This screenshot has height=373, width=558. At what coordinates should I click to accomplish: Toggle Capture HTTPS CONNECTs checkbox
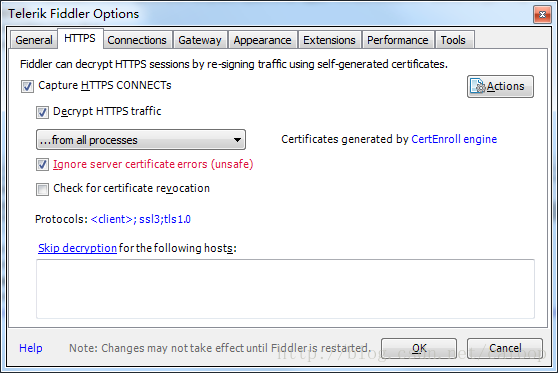pos(27,86)
